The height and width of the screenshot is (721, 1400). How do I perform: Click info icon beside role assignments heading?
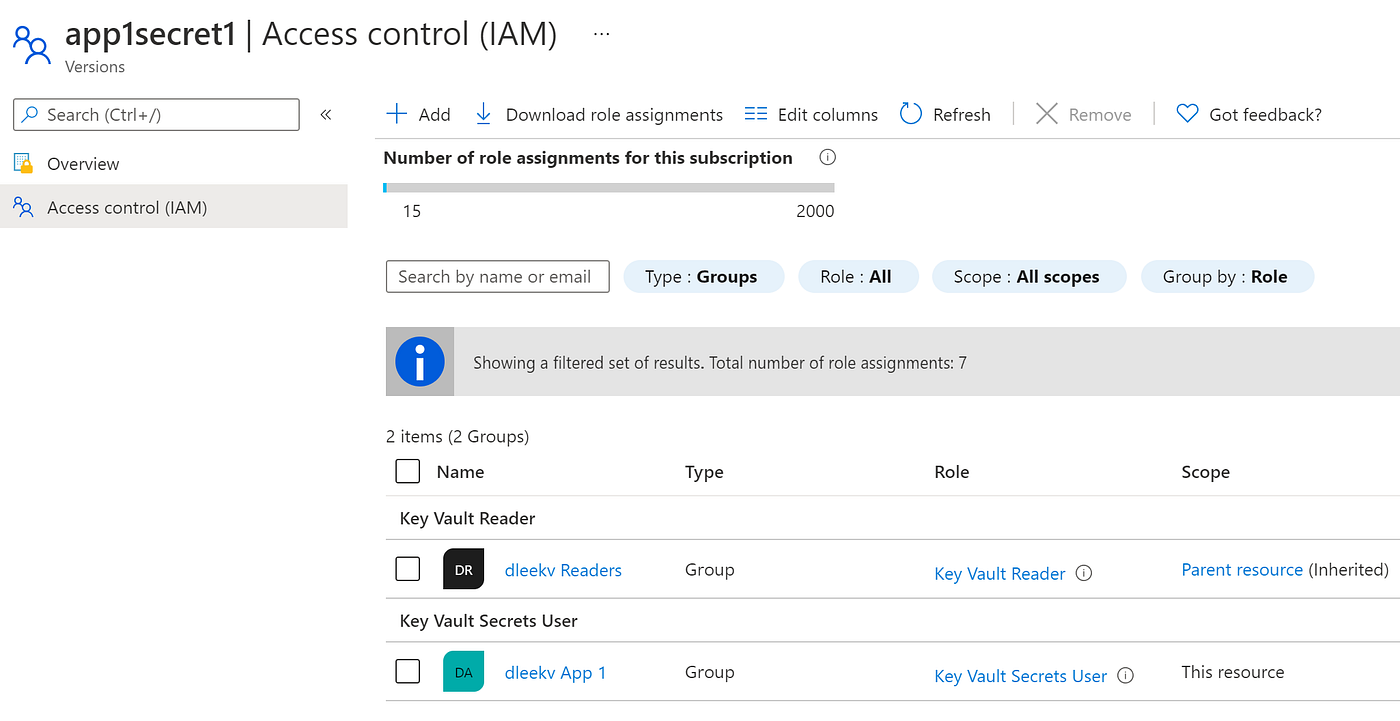pos(827,157)
